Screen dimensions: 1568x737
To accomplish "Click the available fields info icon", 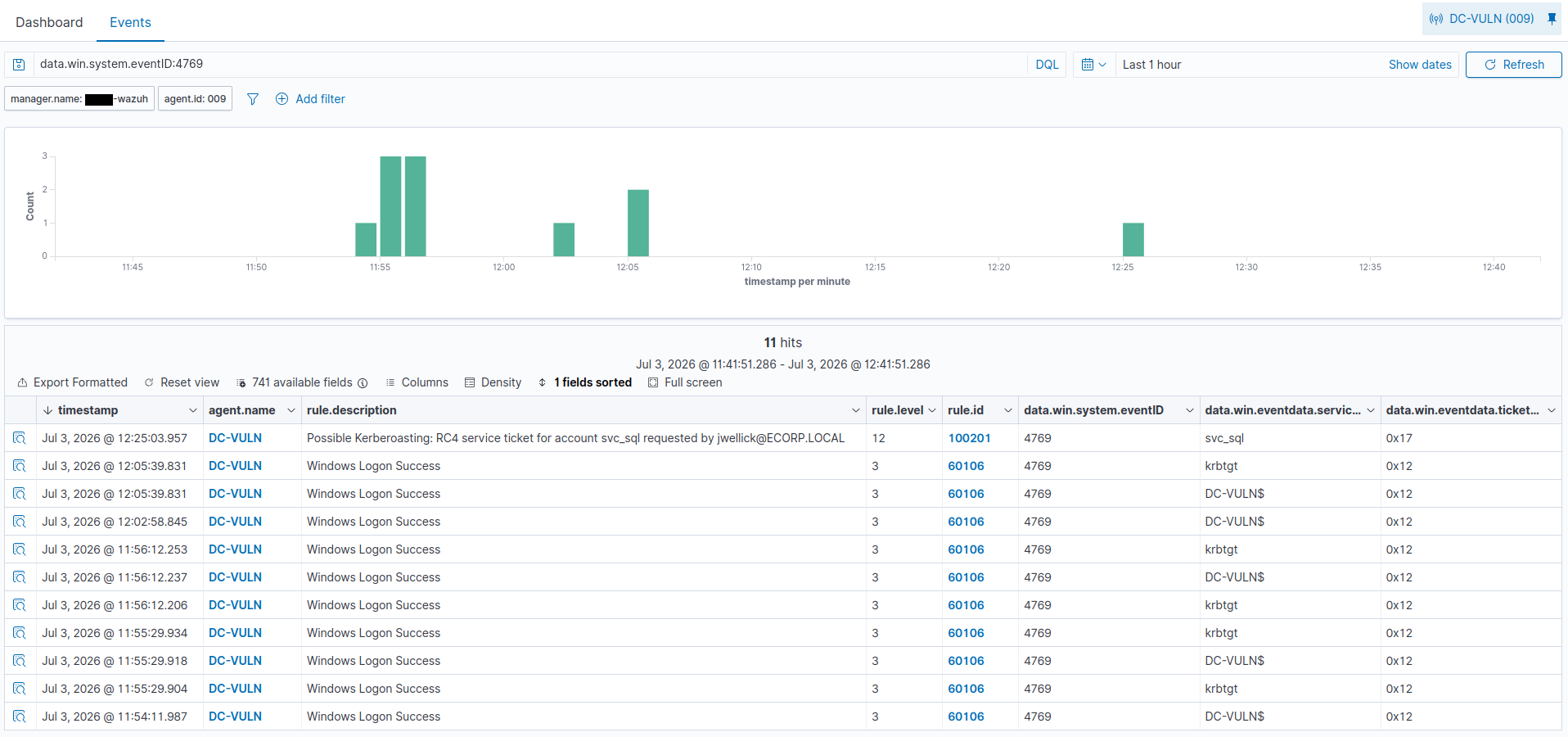I will tap(363, 383).
